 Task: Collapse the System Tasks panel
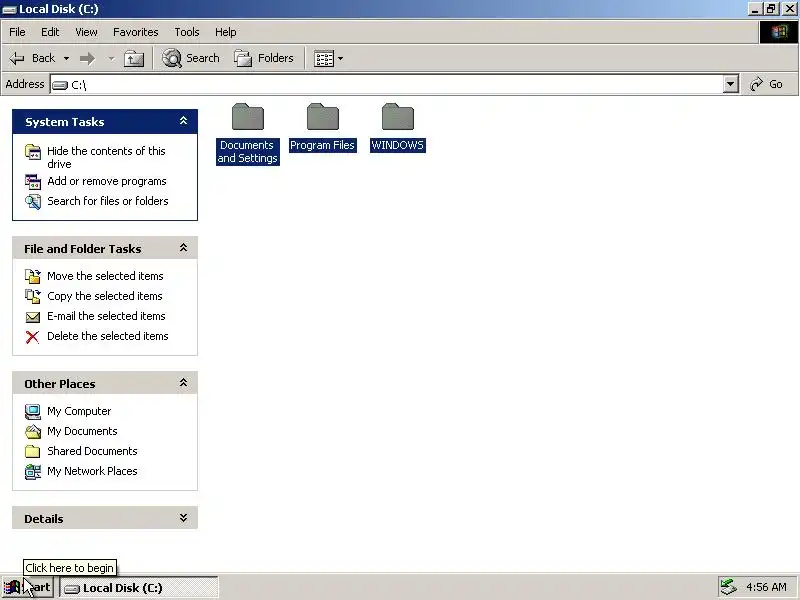[x=184, y=121]
